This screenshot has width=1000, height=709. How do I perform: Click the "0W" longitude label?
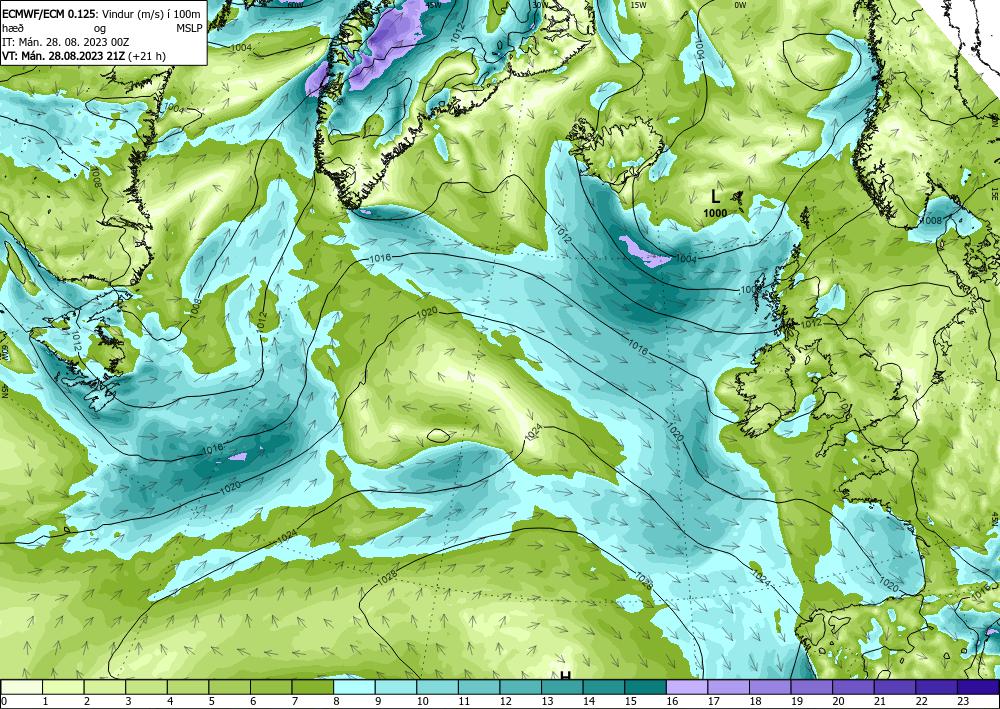[x=740, y=4]
